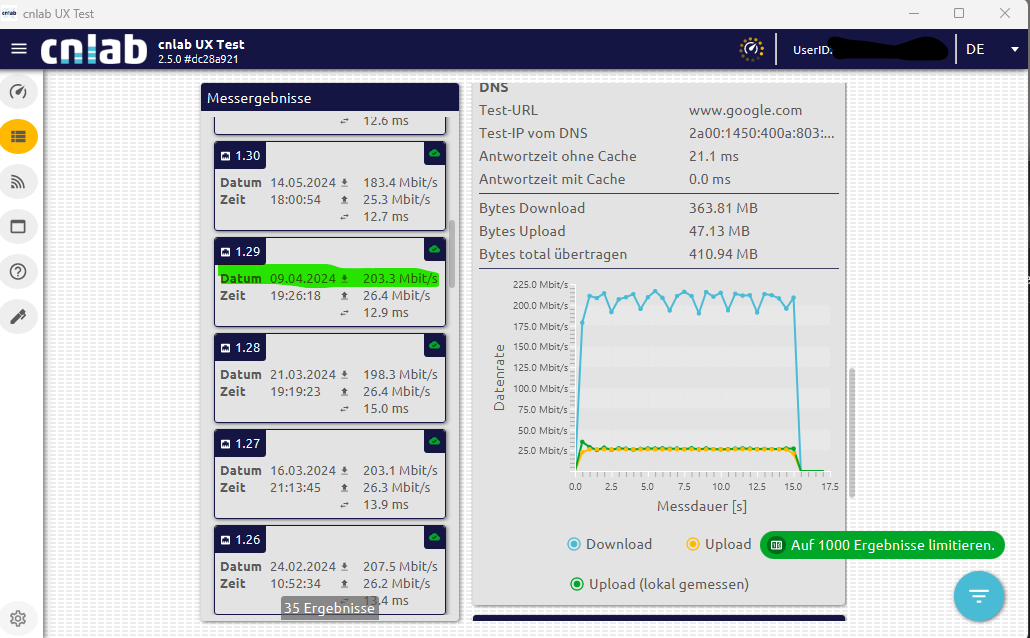The width and height of the screenshot is (1030, 638).
Task: Open the hamburger navigation menu
Action: (19, 49)
